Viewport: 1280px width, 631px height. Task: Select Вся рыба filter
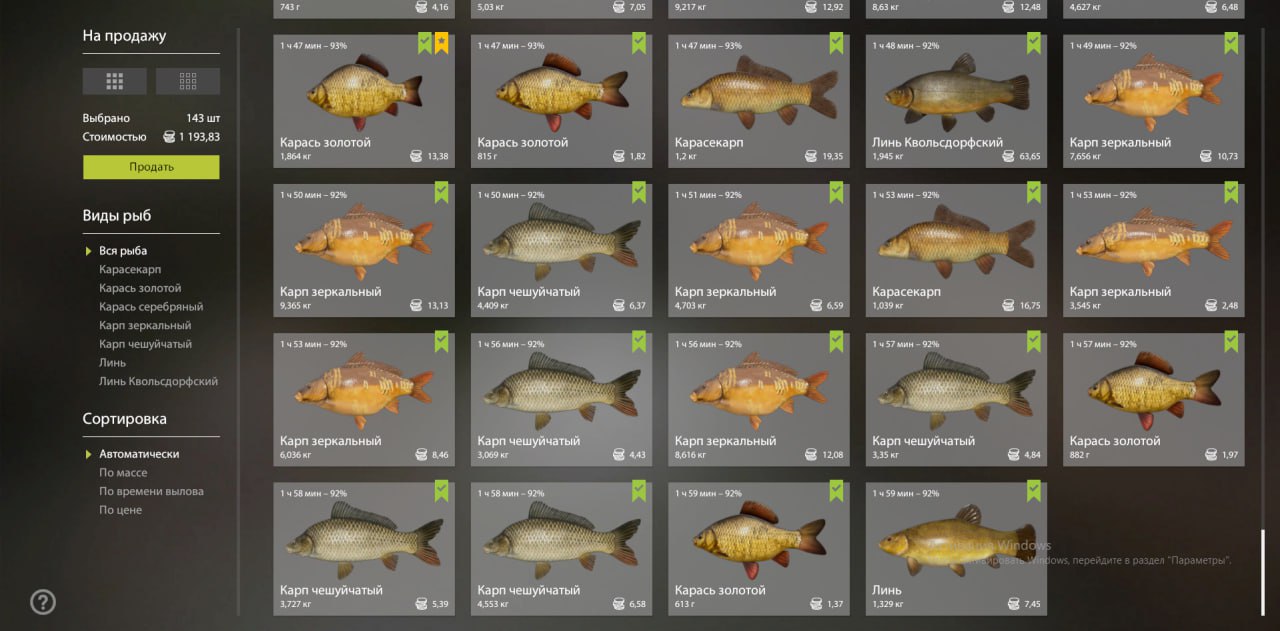point(123,251)
